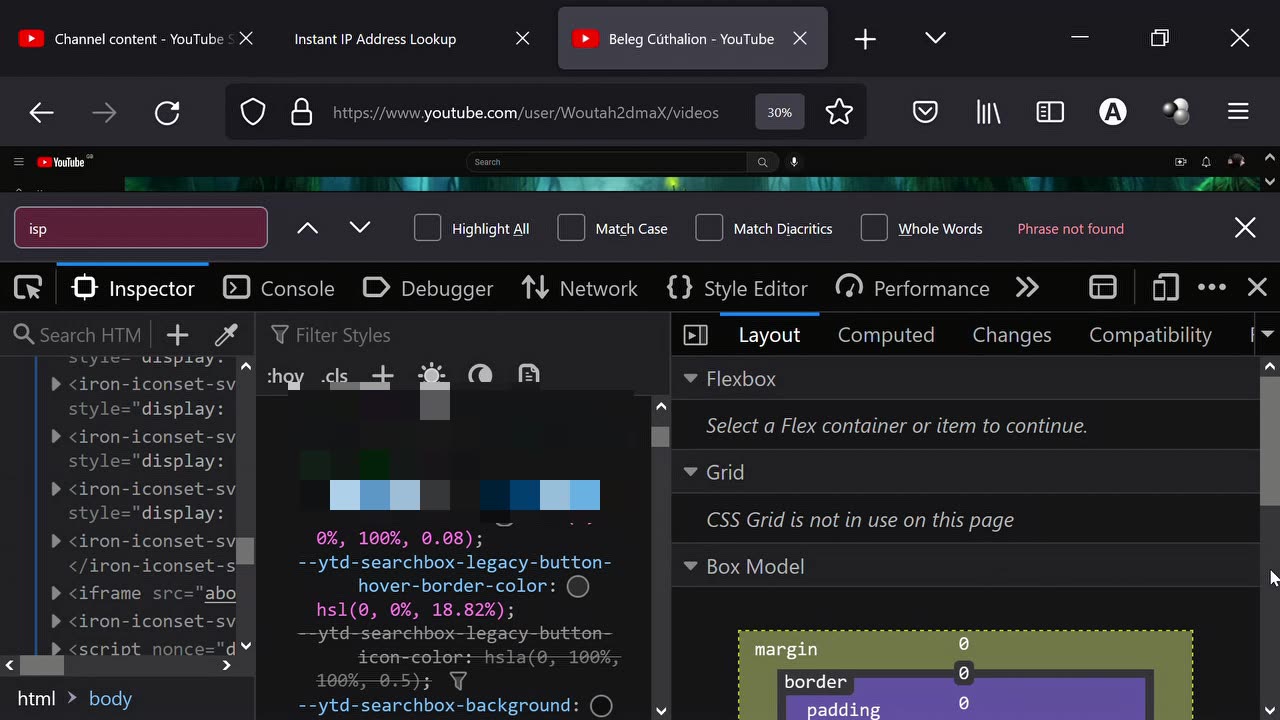Image resolution: width=1280 pixels, height=720 pixels.
Task: Start YouTube voice search microphone
Action: (x=794, y=162)
